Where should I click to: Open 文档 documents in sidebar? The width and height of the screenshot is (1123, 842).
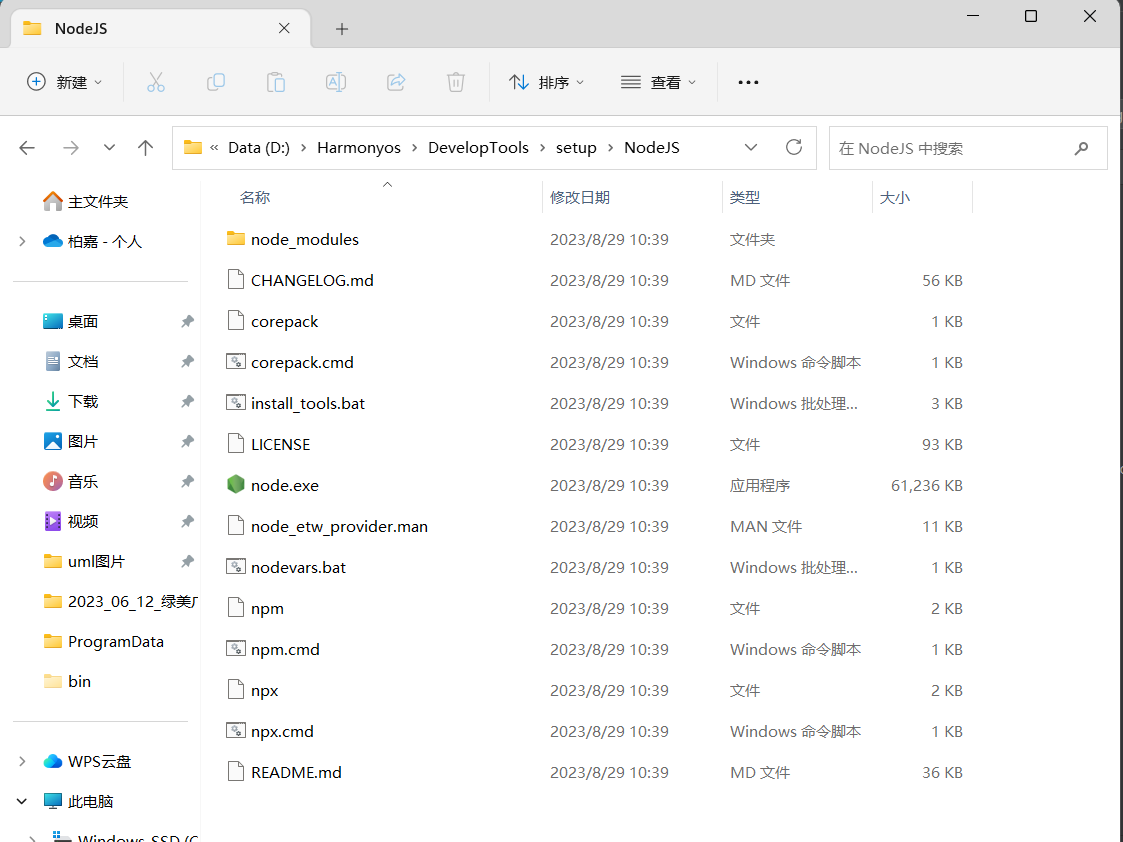click(x=71, y=362)
